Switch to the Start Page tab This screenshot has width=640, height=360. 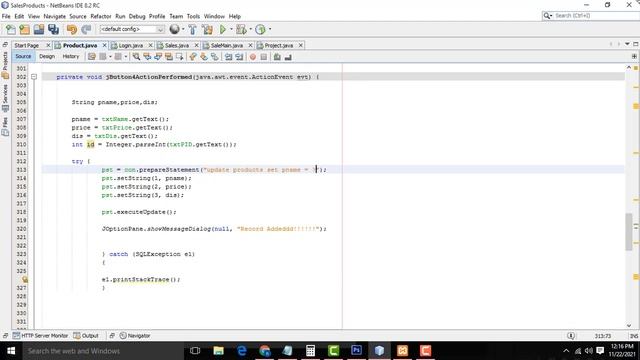click(27, 45)
